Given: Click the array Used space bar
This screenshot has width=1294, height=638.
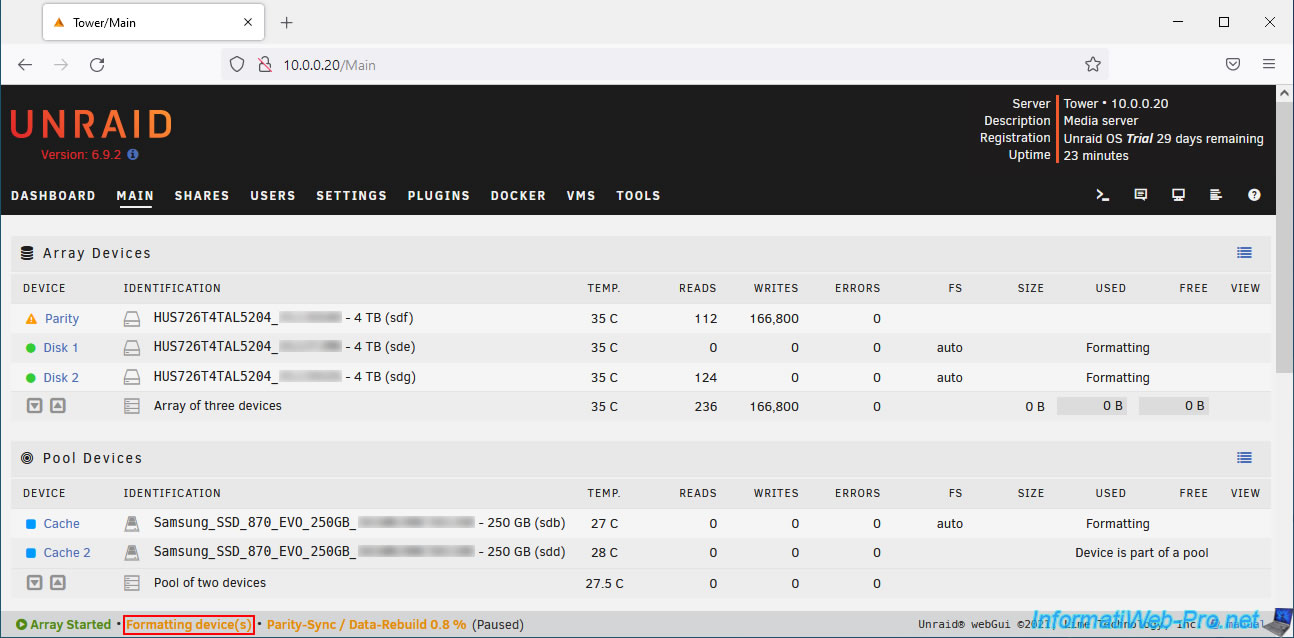Looking at the screenshot, I should pos(1091,406).
